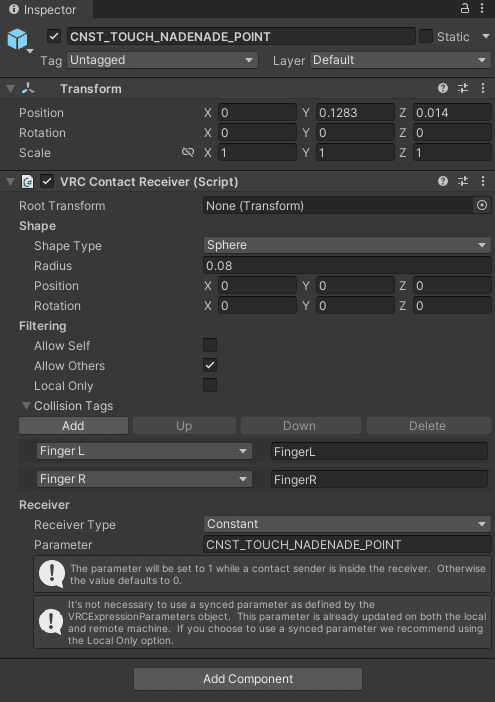Toggle the GameObject active checkbox
The width and height of the screenshot is (495, 702).
point(54,36)
